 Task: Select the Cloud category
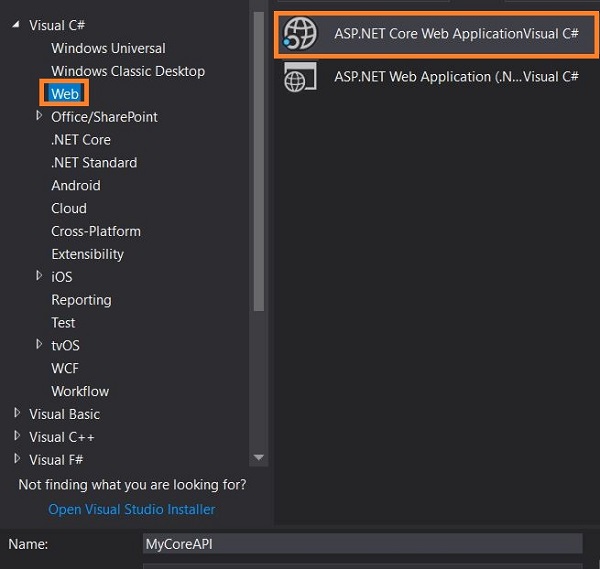pos(69,208)
